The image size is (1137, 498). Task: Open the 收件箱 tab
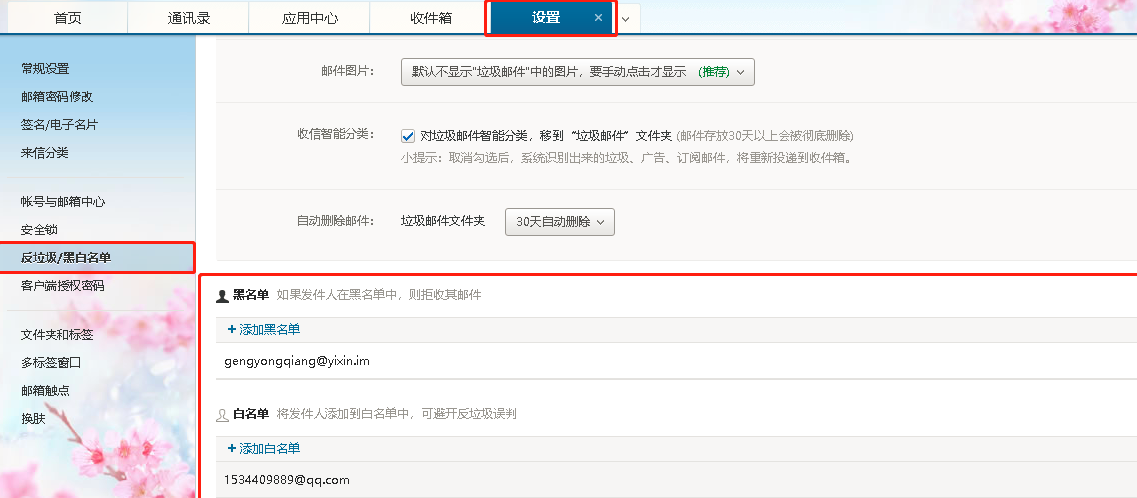click(x=430, y=18)
